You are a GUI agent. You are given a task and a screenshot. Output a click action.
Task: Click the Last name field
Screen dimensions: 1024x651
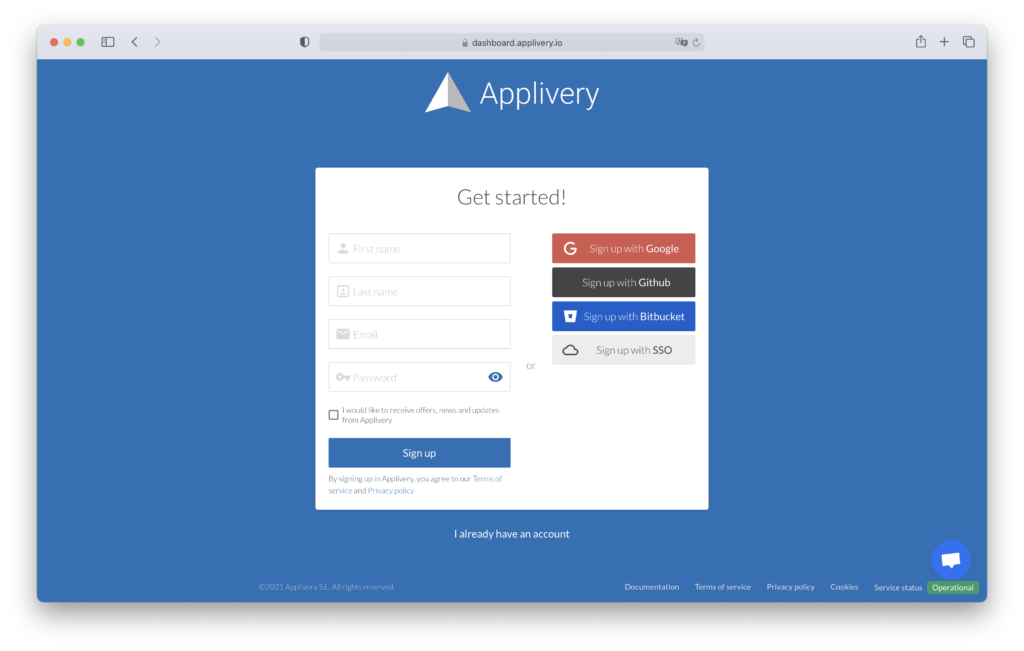coord(419,291)
